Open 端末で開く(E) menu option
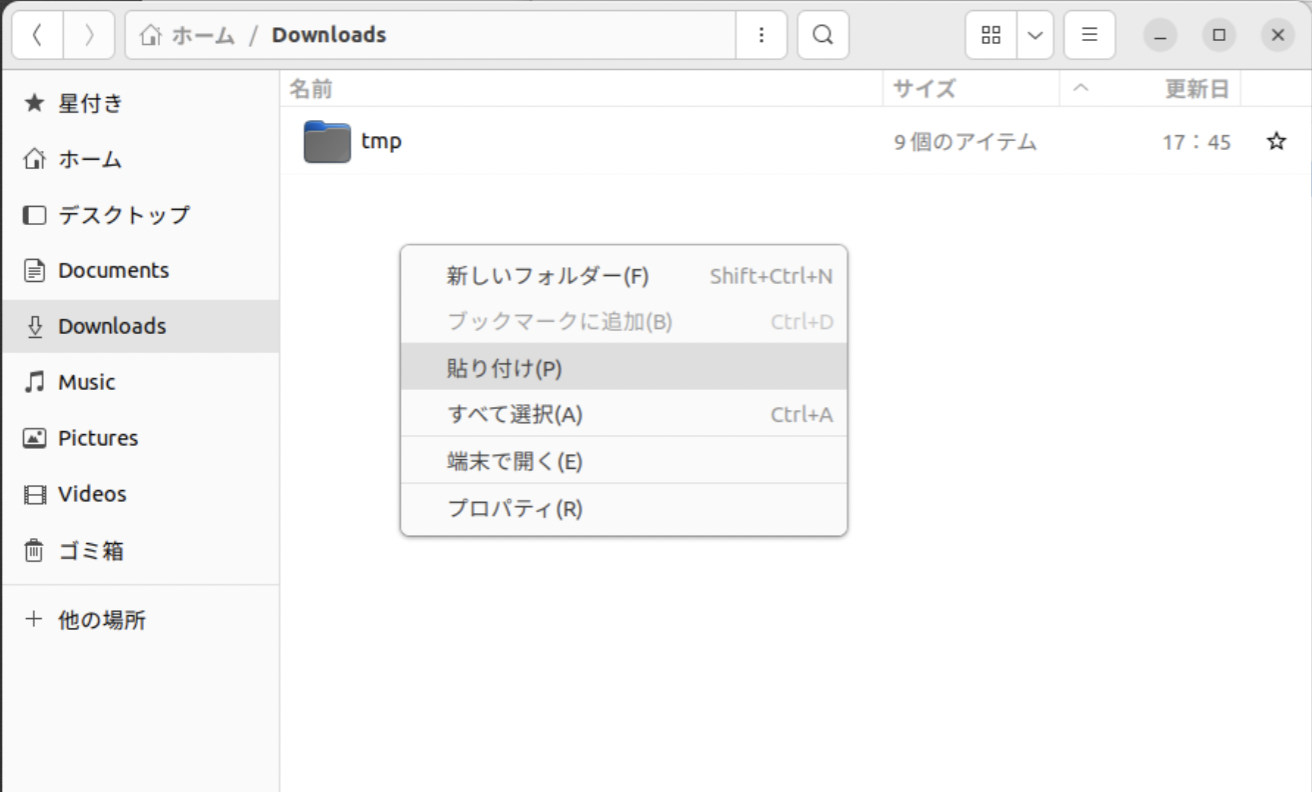The width and height of the screenshot is (1312, 792). pyautogui.click(x=514, y=461)
